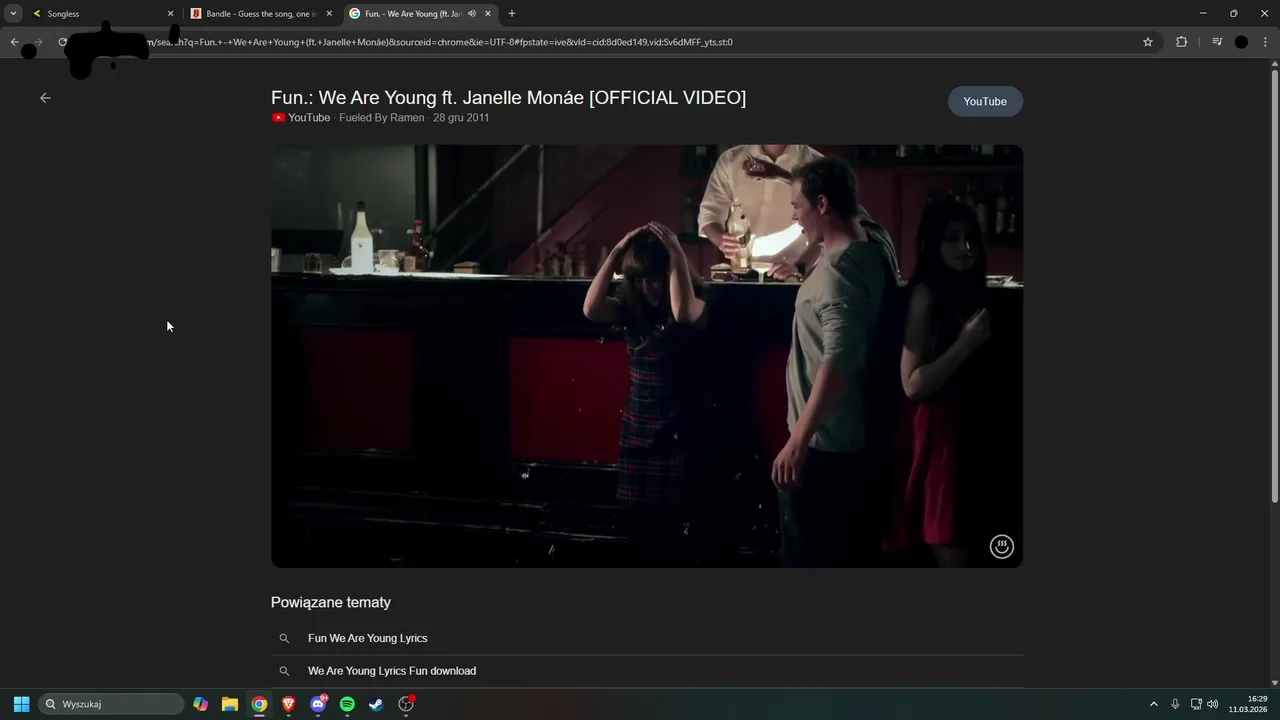Expand the hidden system tray icons

(x=1153, y=704)
